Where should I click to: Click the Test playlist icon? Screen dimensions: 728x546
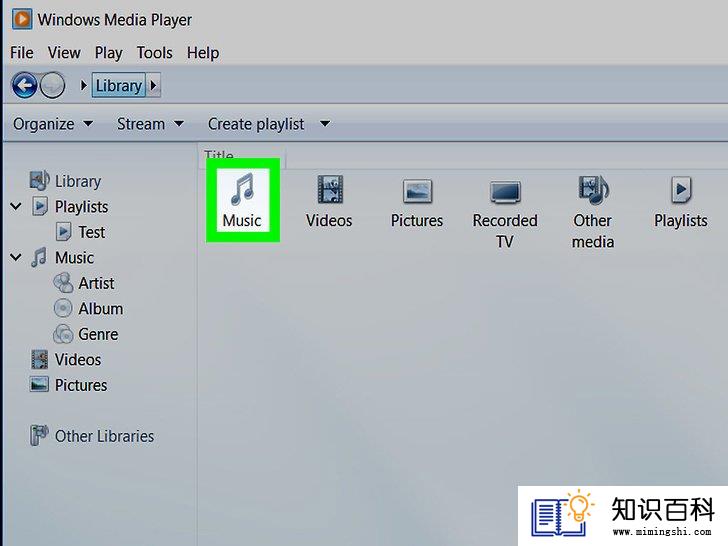pyautogui.click(x=63, y=232)
